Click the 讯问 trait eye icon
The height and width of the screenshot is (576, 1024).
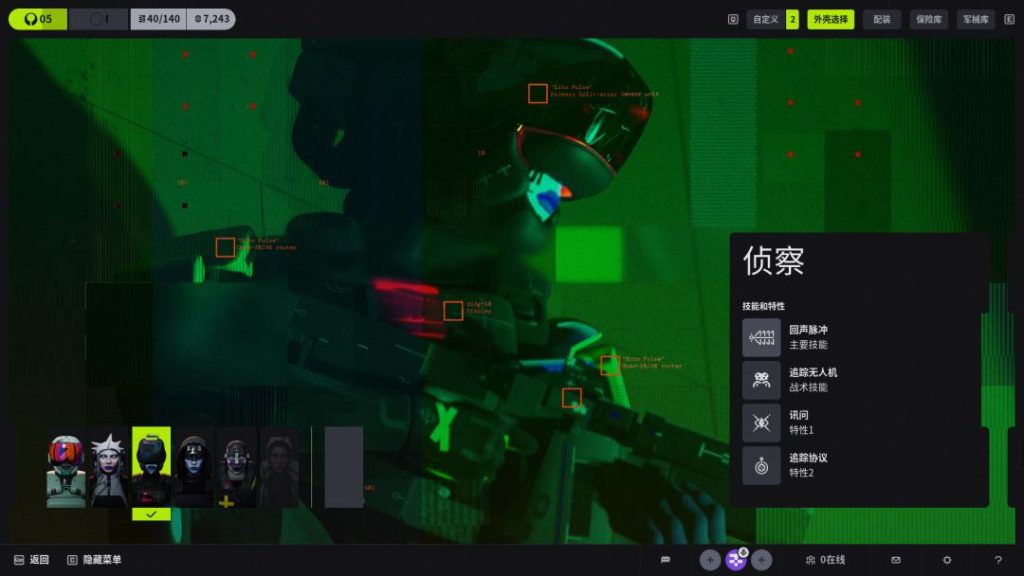[761, 423]
